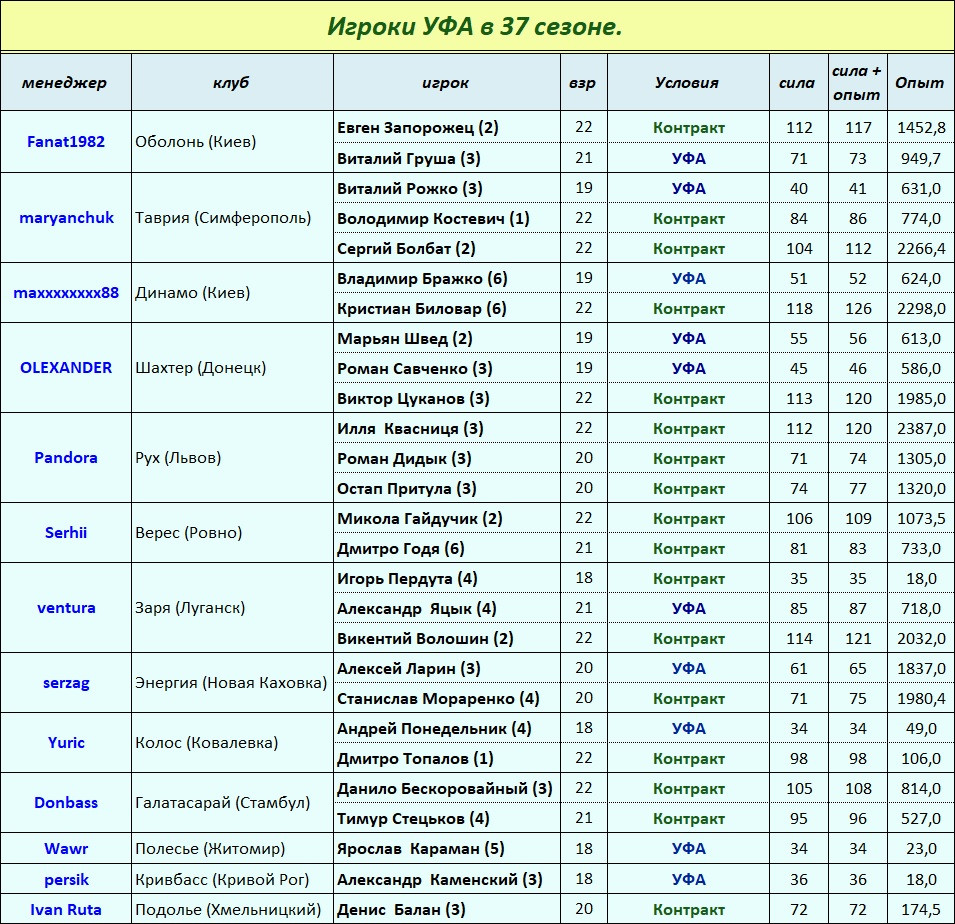Open manager persik link

[66, 880]
